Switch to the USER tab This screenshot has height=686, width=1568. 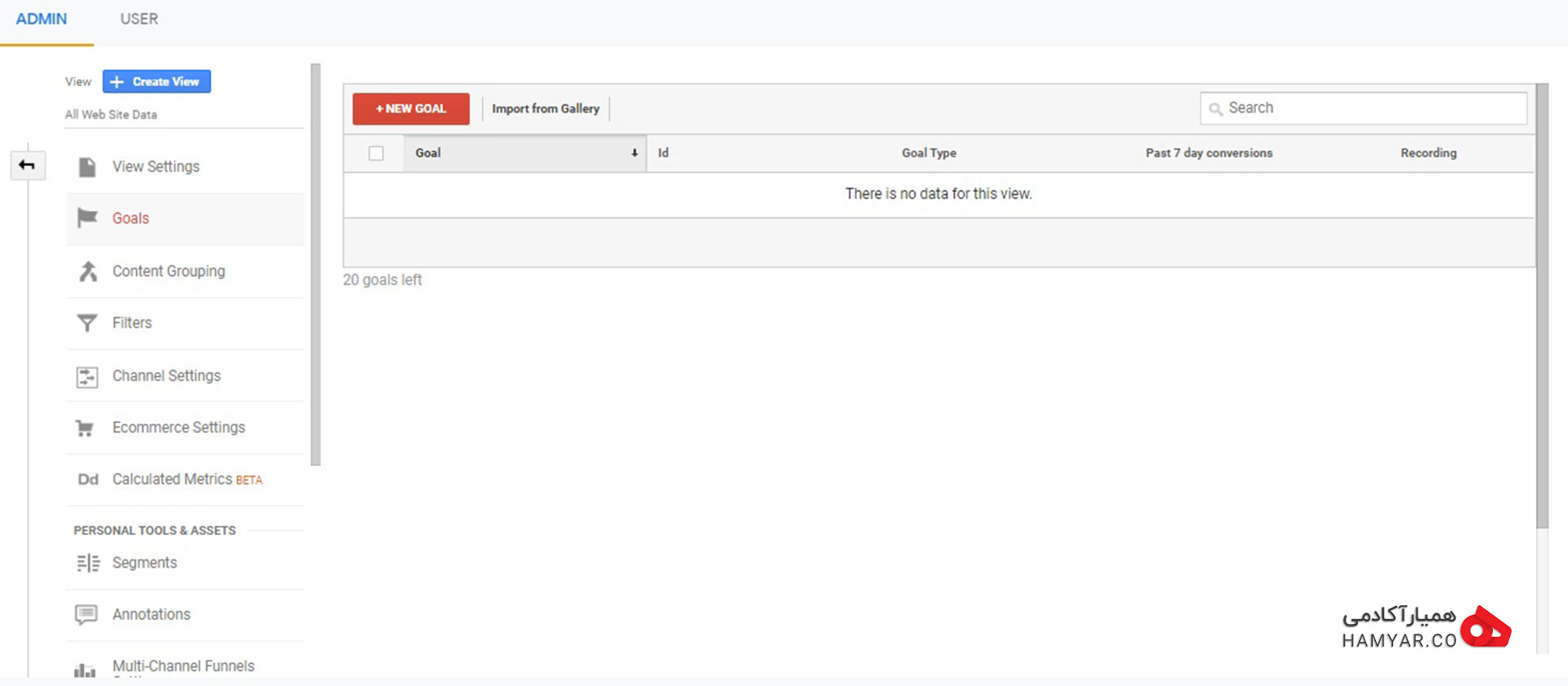(139, 19)
